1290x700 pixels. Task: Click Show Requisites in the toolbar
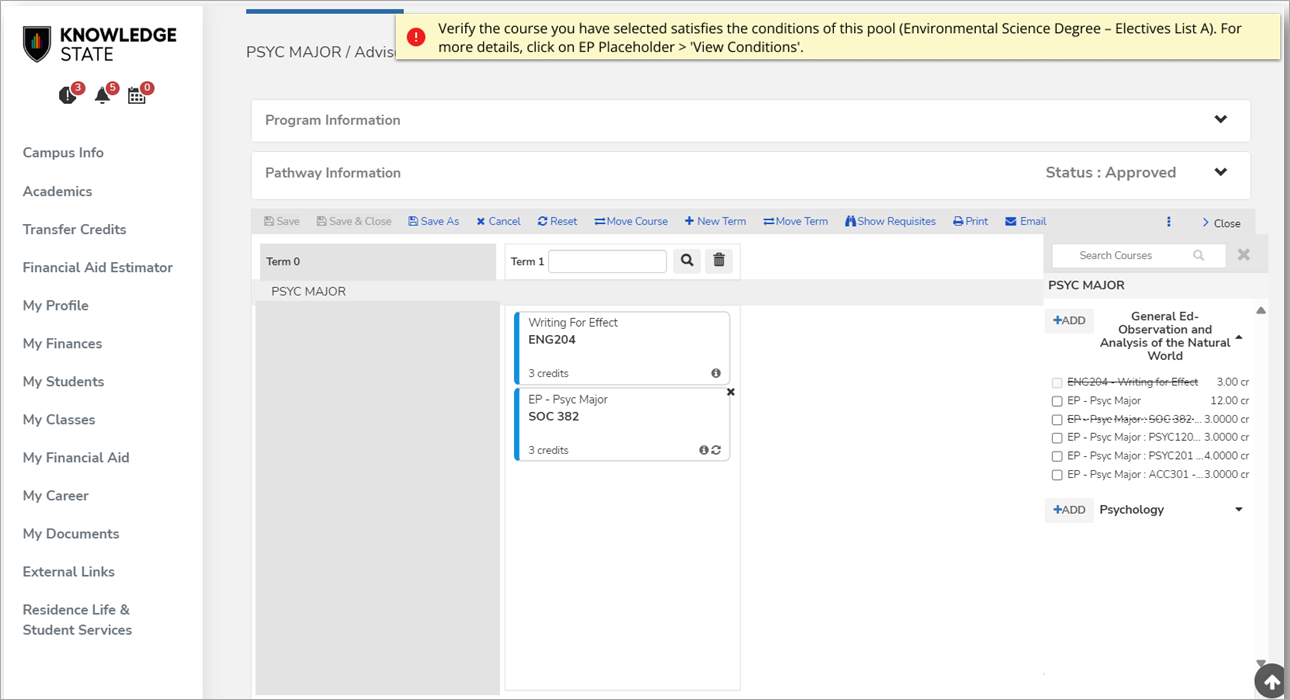click(890, 222)
